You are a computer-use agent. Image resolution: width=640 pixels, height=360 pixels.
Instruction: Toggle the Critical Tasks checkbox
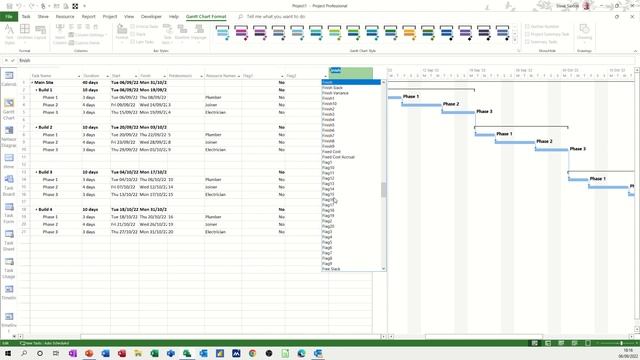pyautogui.click(x=132, y=27)
